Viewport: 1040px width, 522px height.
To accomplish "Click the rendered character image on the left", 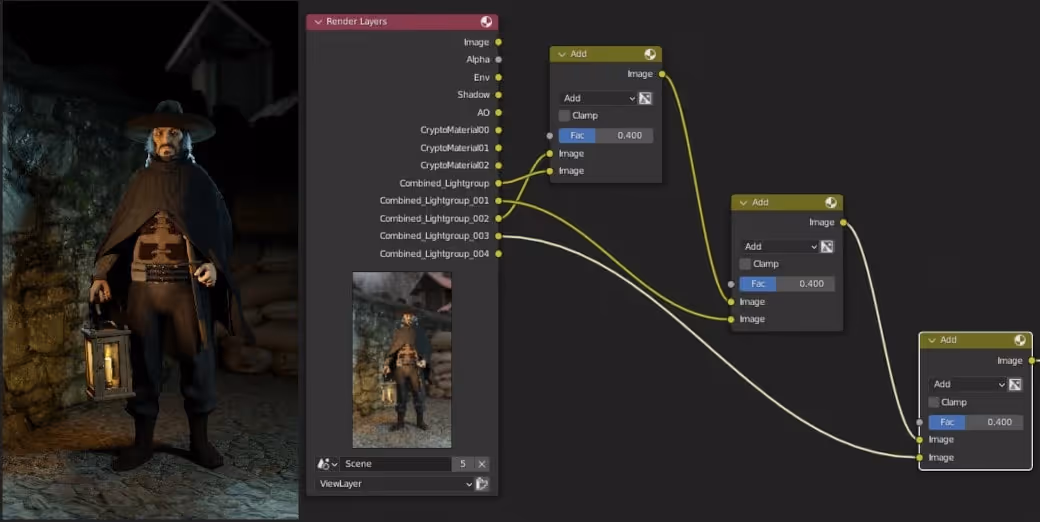I will 149,261.
